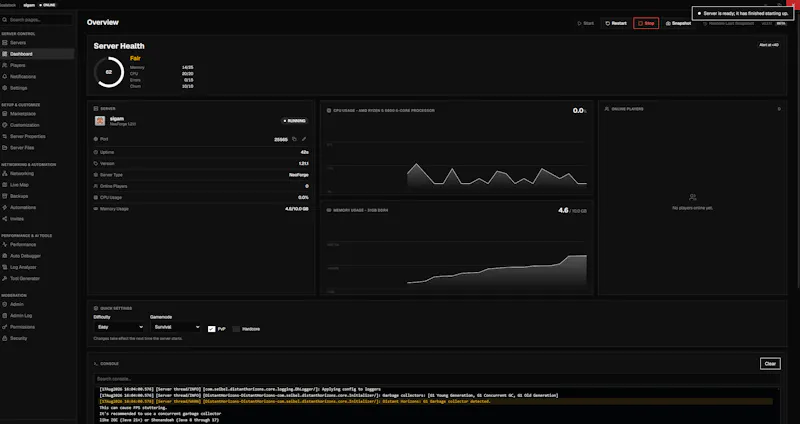Click the Server Type row
Screen dimensions: 800x424
point(202,175)
